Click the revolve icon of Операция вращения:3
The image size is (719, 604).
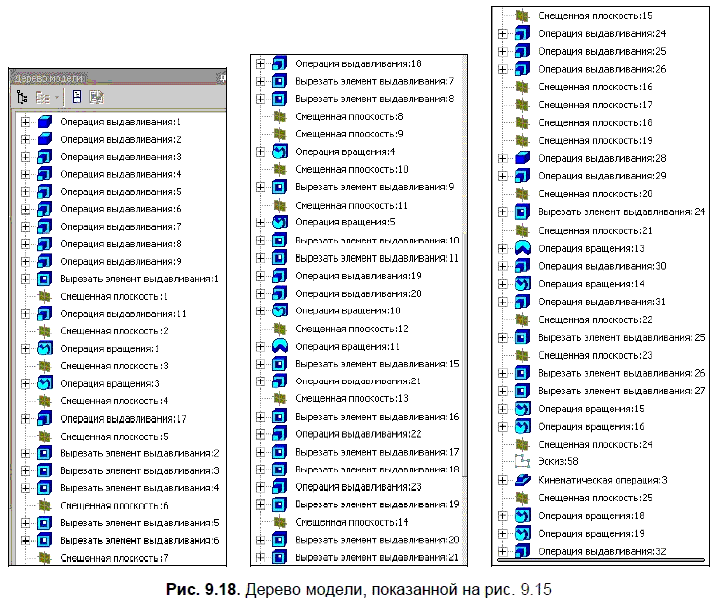pos(44,383)
